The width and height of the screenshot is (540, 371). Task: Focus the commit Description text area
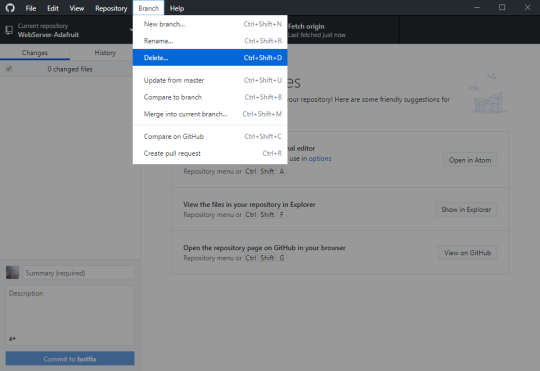[70, 315]
